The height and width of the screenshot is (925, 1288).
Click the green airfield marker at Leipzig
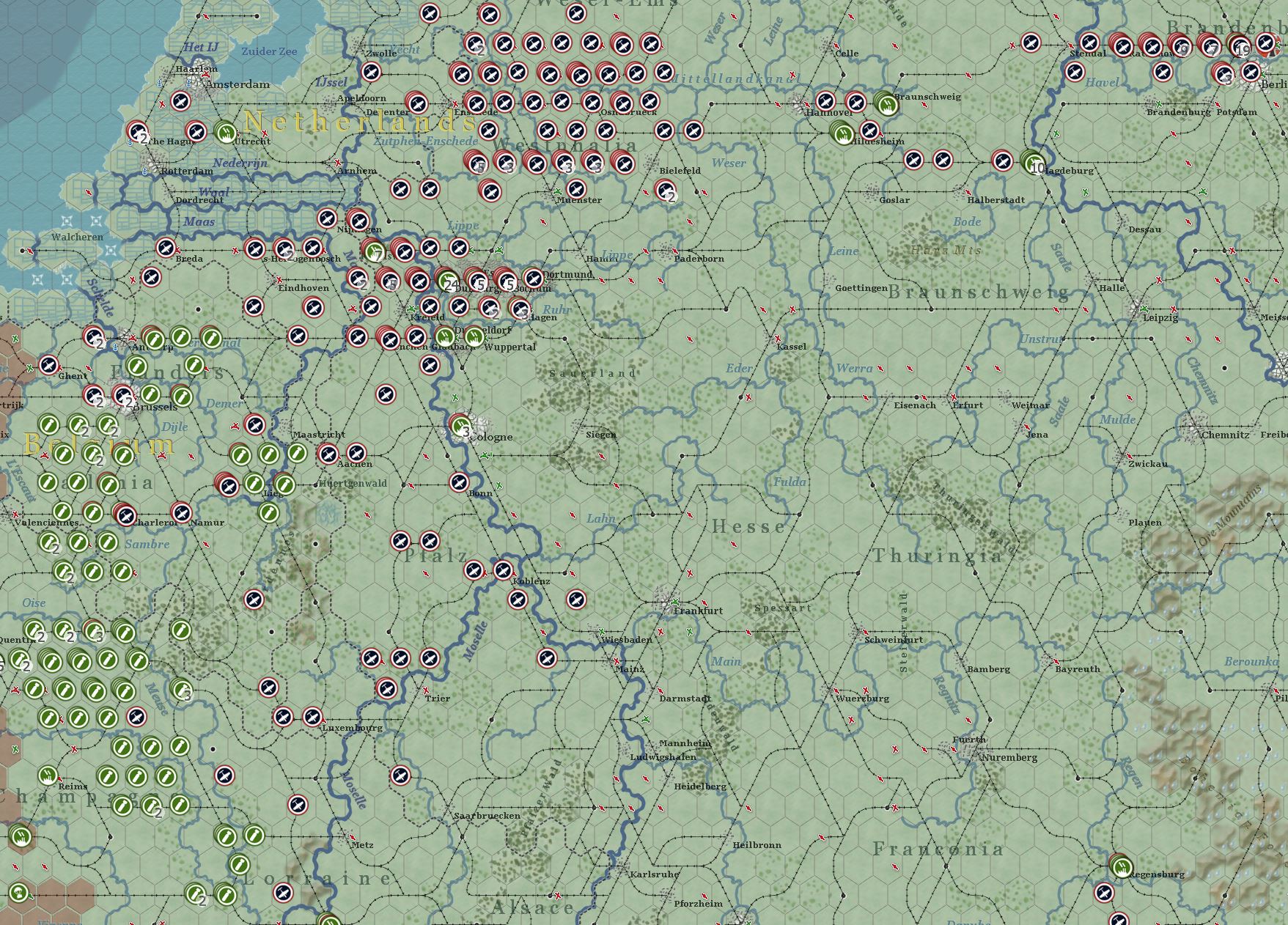[1145, 310]
